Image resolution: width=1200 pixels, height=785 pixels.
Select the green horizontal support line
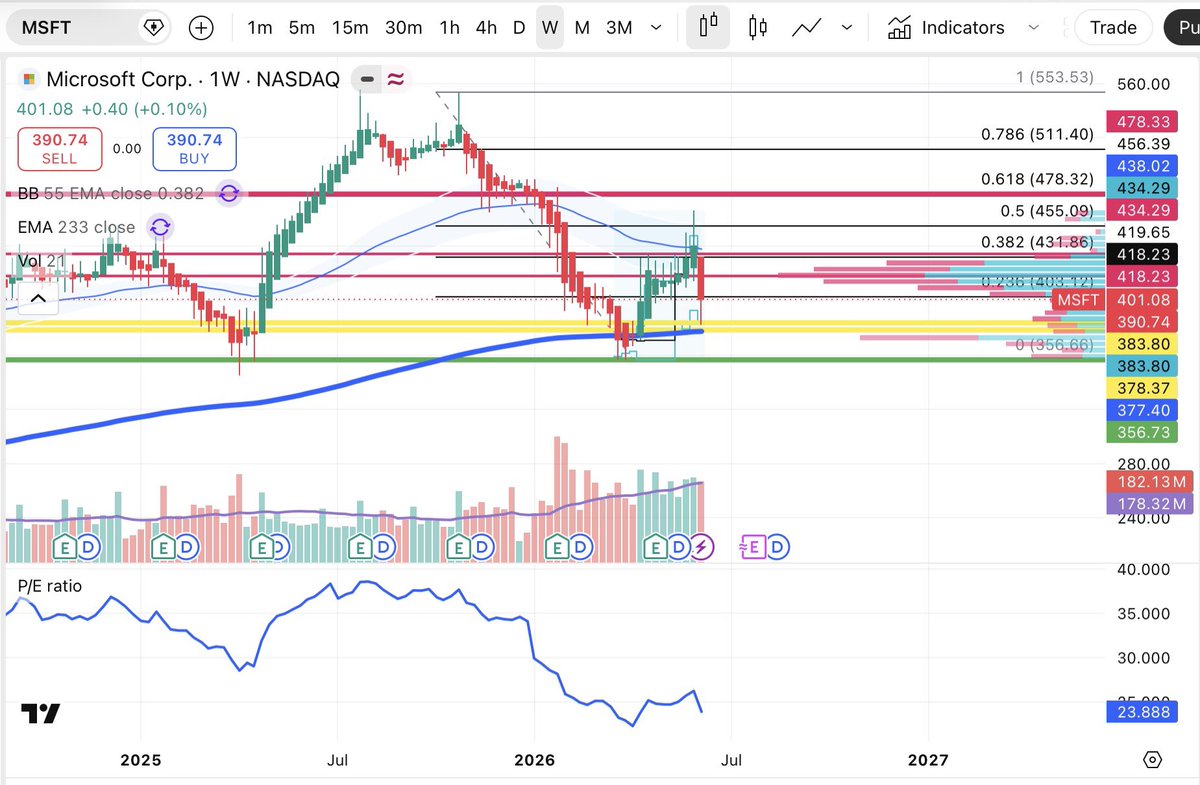pyautogui.click(x=555, y=359)
